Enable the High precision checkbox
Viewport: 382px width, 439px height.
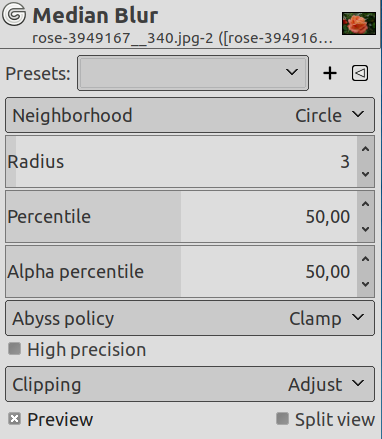14,349
